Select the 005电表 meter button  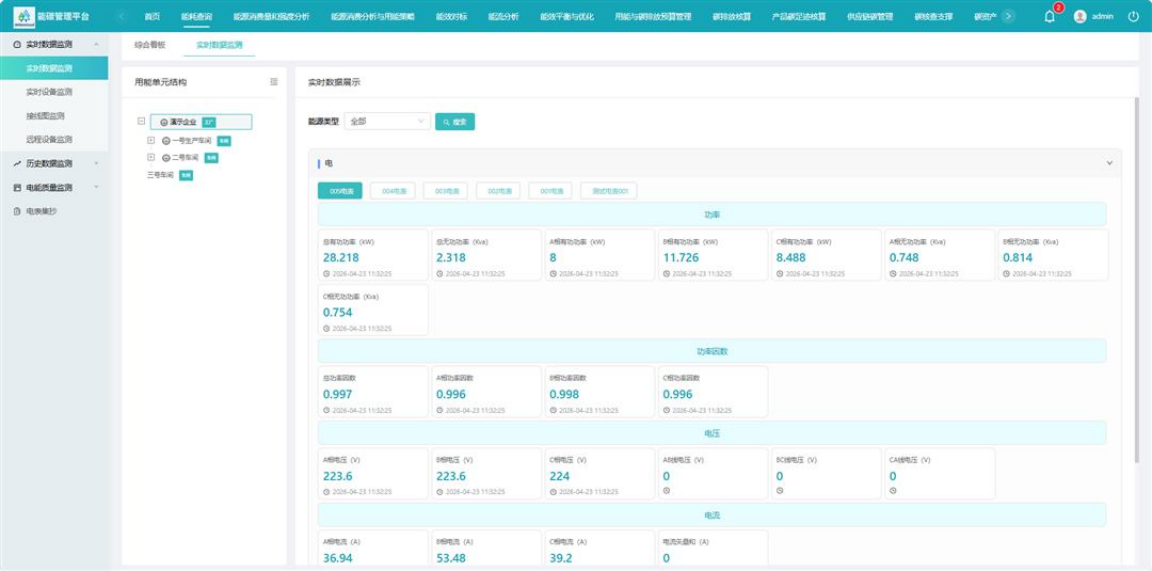pos(340,191)
